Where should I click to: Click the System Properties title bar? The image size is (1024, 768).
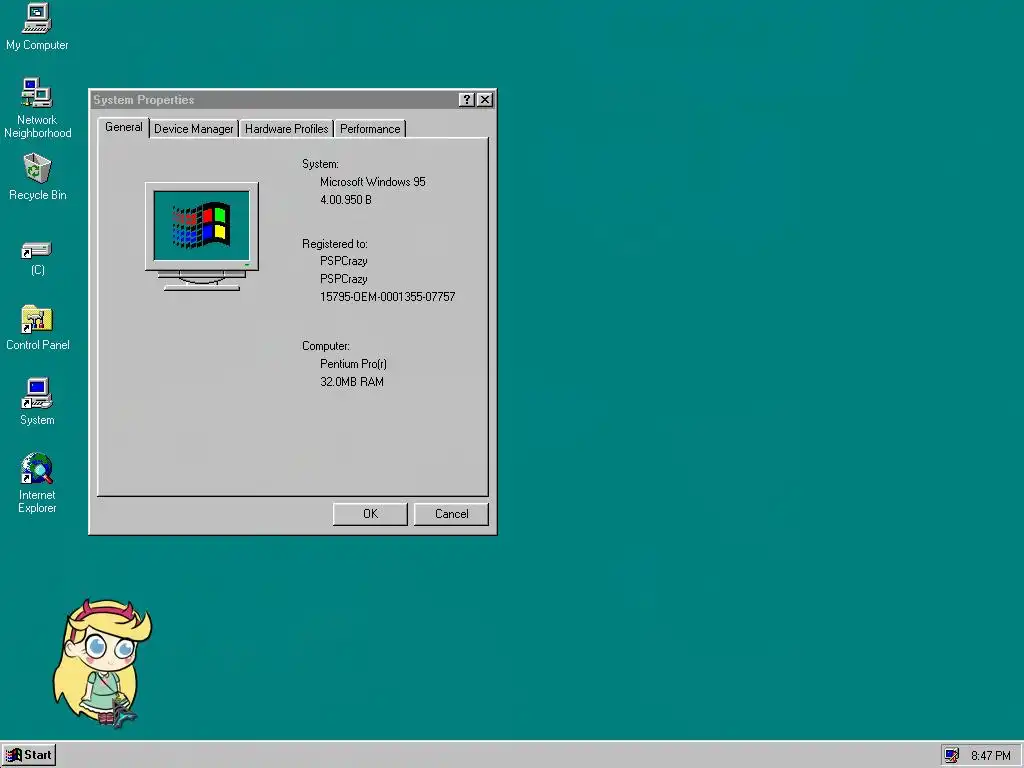[x=274, y=99]
